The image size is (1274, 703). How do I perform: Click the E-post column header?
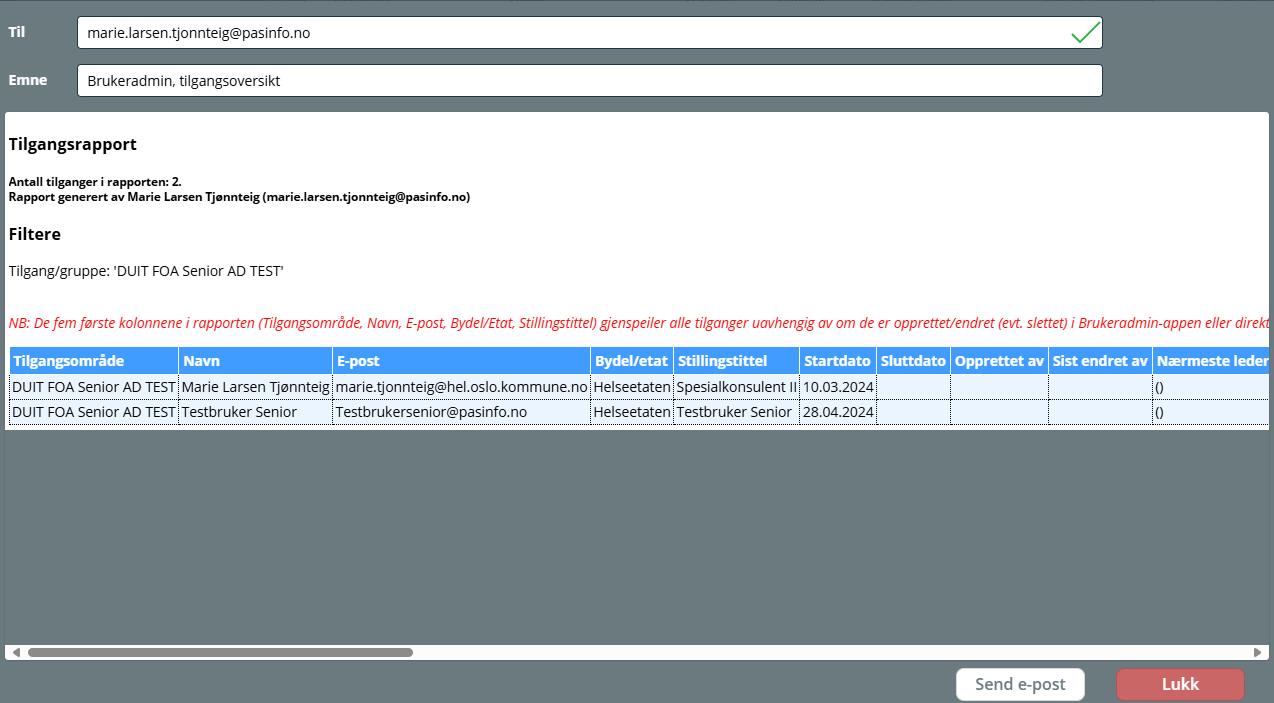click(461, 361)
